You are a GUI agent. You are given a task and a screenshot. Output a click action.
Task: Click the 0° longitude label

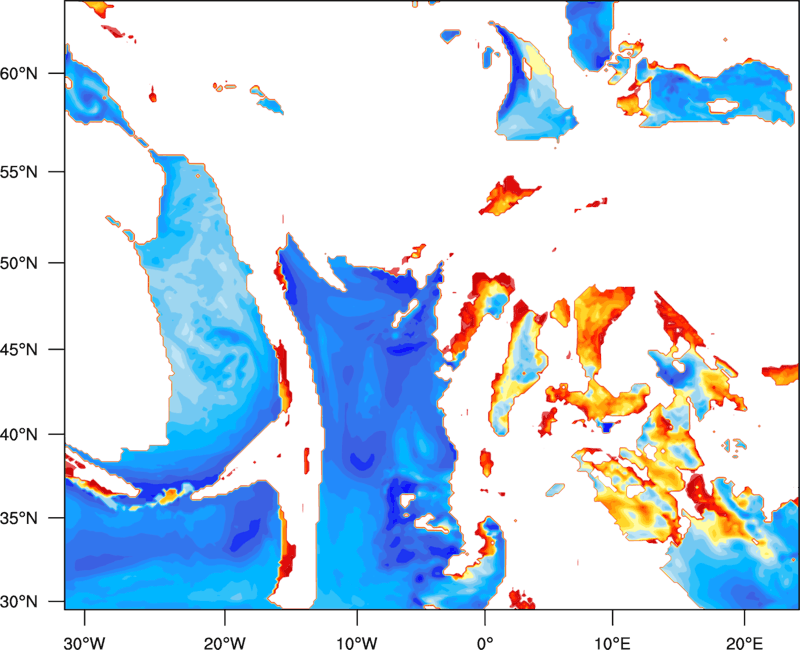tap(485, 643)
